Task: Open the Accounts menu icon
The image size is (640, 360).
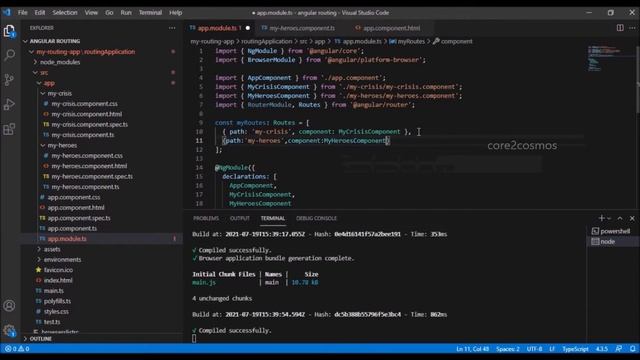Action: (9, 306)
